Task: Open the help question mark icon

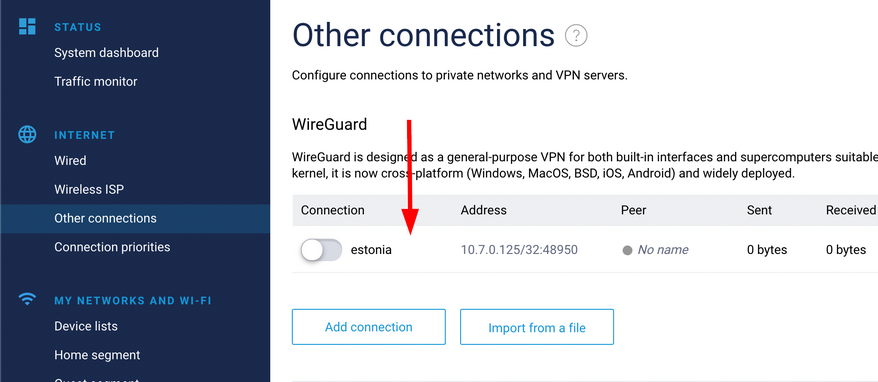Action: 576,36
